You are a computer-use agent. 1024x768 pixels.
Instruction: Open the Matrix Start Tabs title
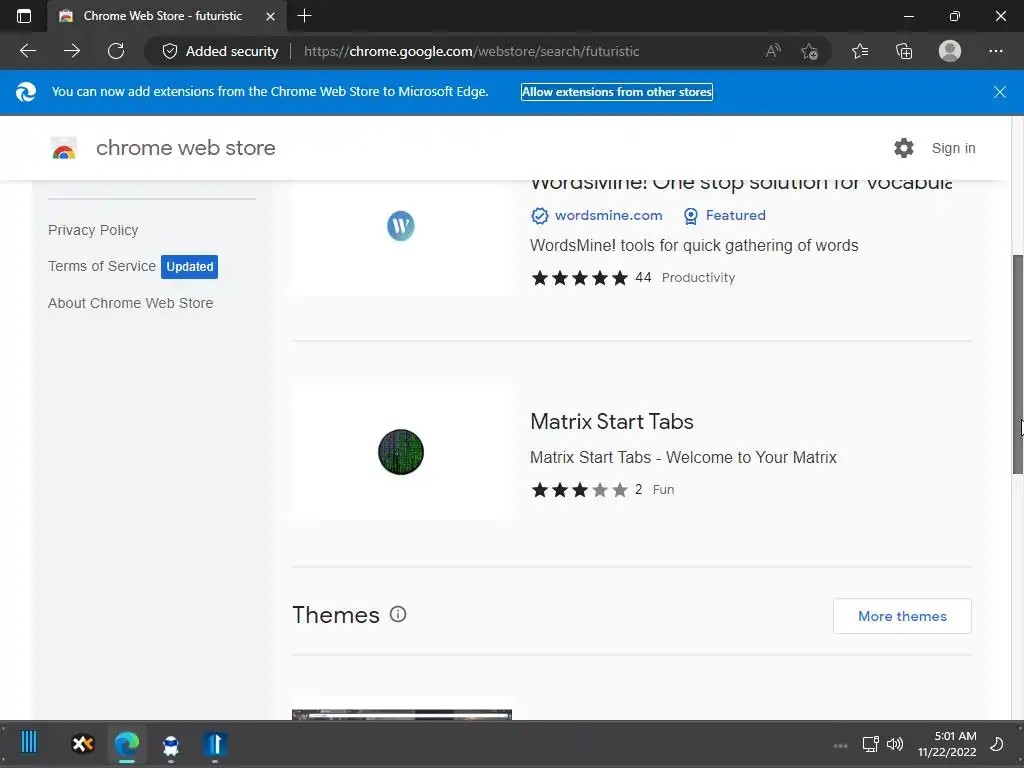pos(612,422)
